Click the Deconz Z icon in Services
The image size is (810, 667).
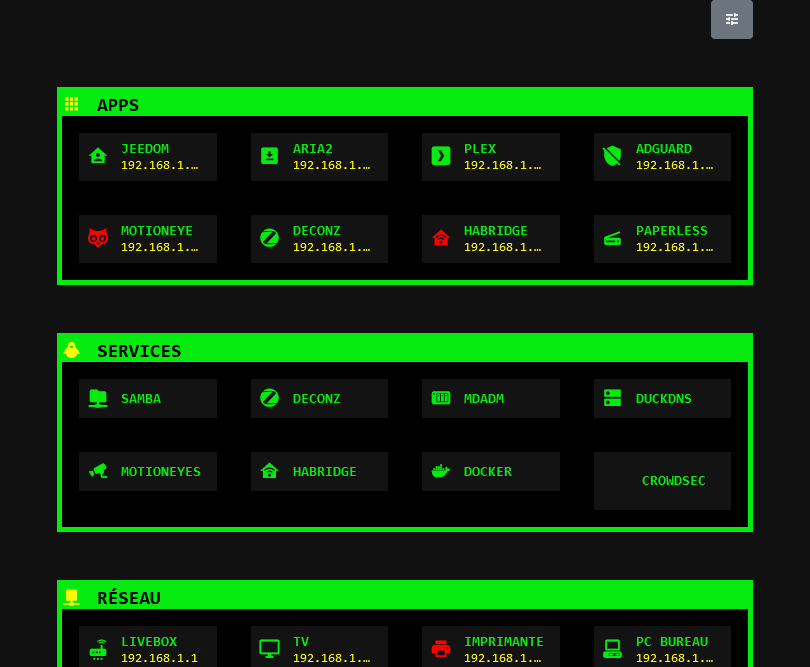(x=269, y=398)
